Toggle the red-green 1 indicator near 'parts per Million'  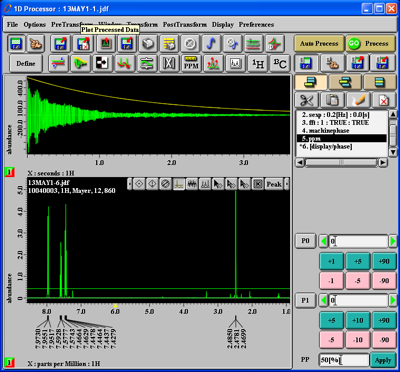pos(10,362)
